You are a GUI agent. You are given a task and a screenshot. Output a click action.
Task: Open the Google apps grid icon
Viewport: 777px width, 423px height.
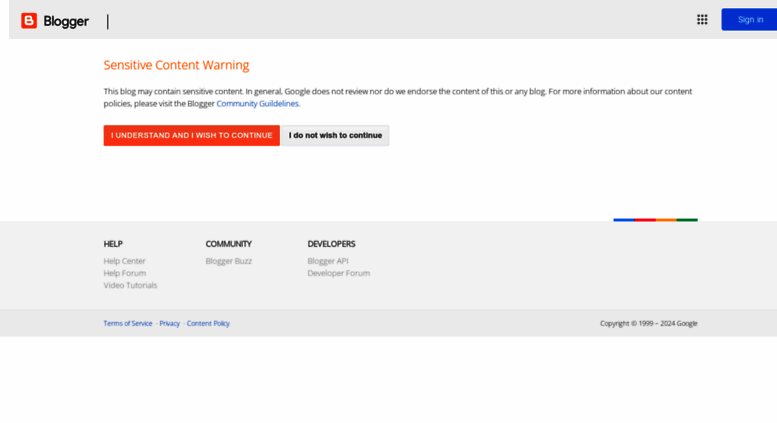[702, 19]
